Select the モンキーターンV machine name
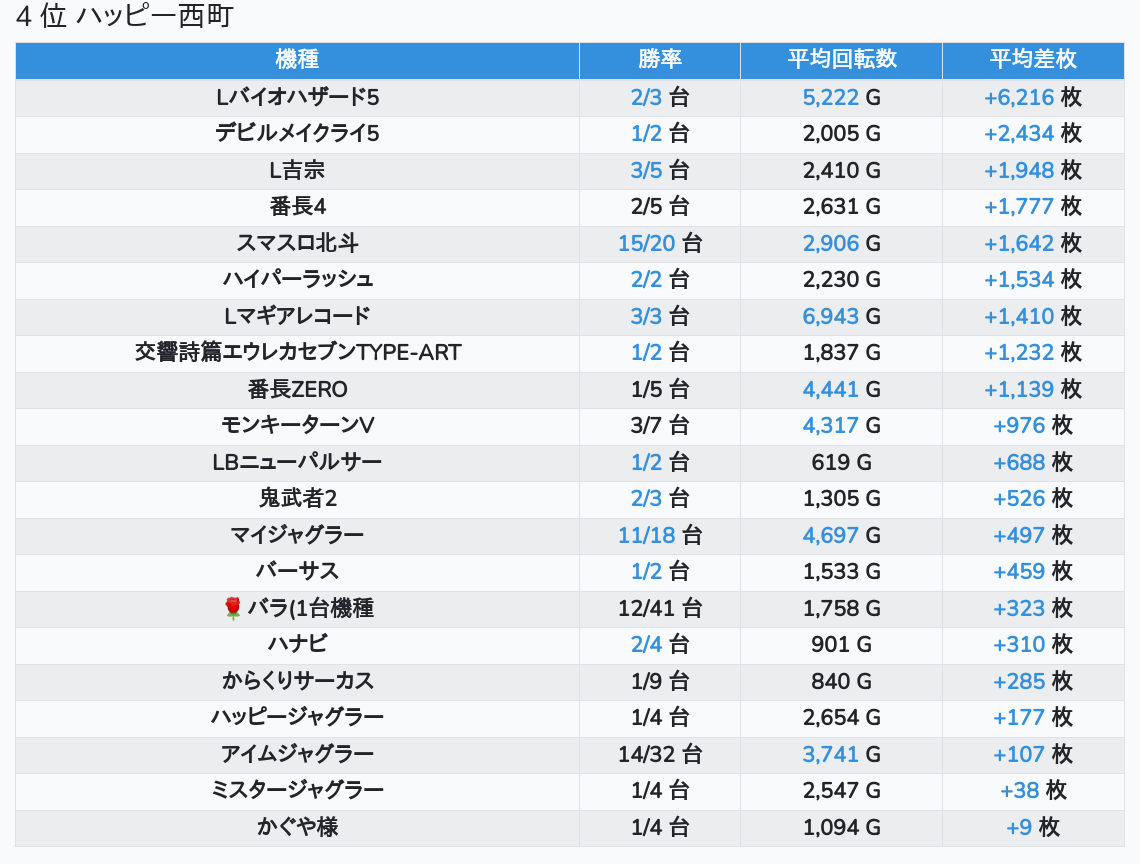 297,425
